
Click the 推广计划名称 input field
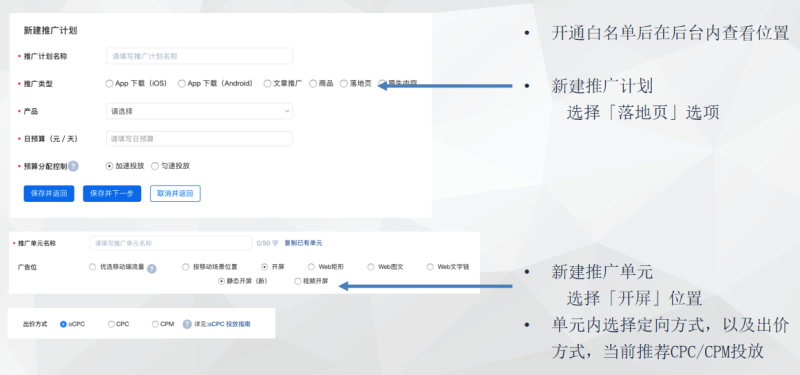tap(199, 56)
